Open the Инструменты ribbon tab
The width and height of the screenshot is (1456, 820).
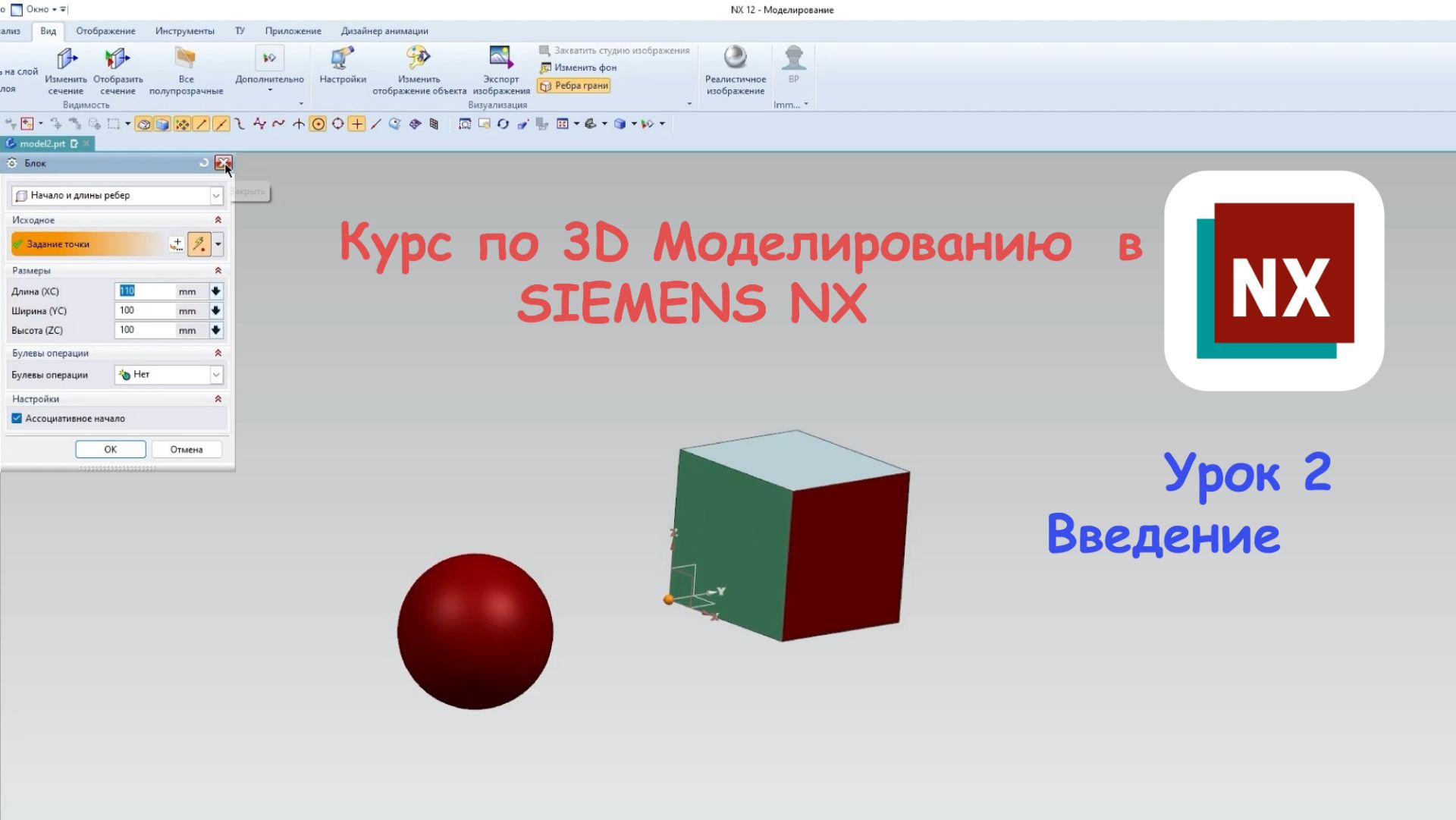click(x=185, y=31)
